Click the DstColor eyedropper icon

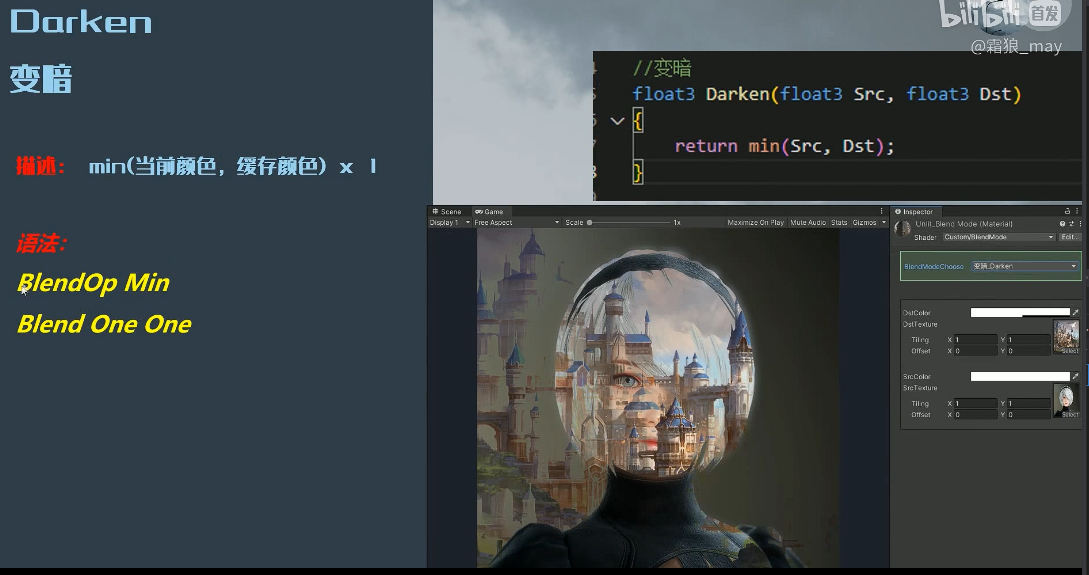[x=1076, y=312]
